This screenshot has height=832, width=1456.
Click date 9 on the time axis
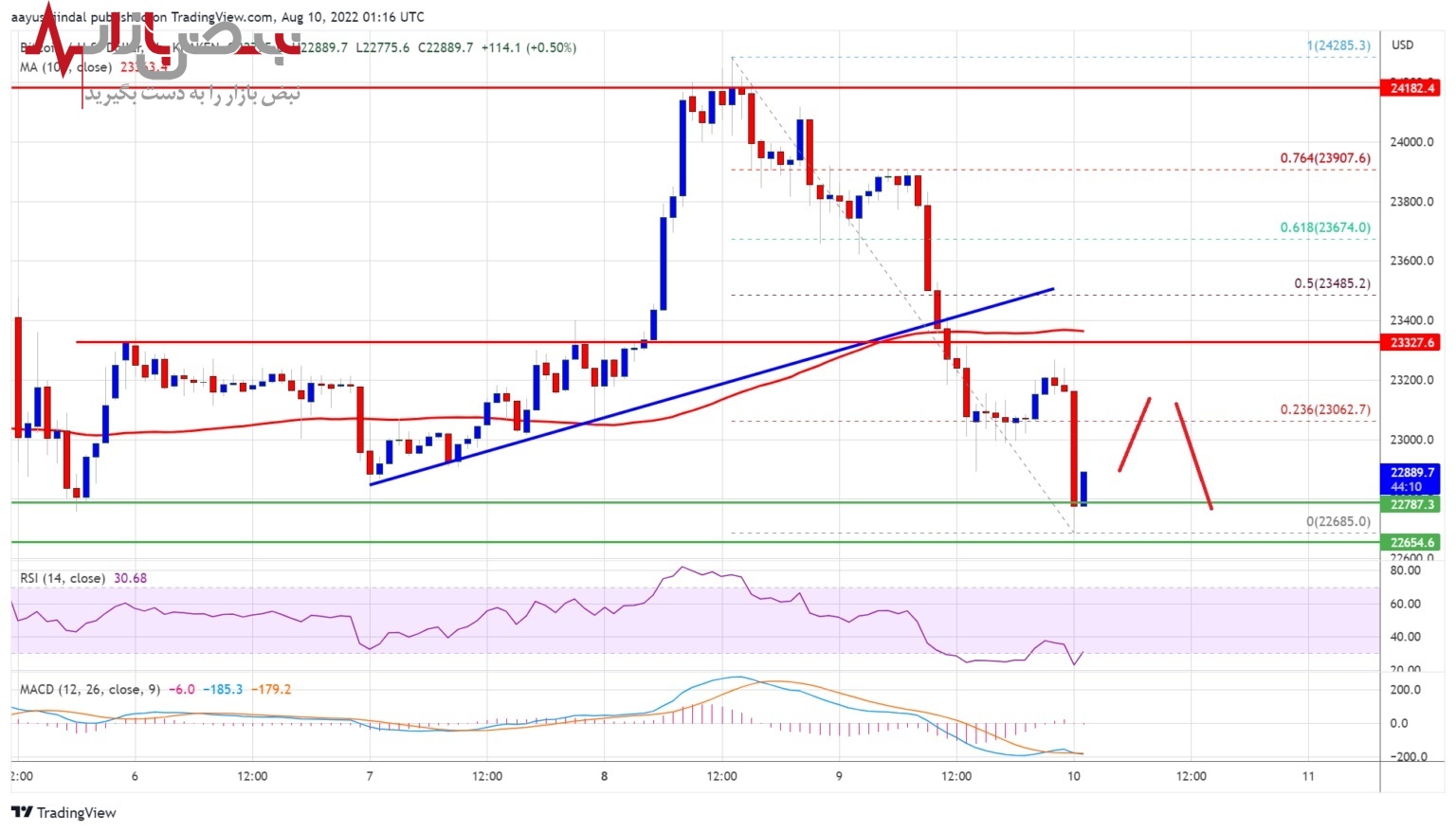click(x=839, y=776)
